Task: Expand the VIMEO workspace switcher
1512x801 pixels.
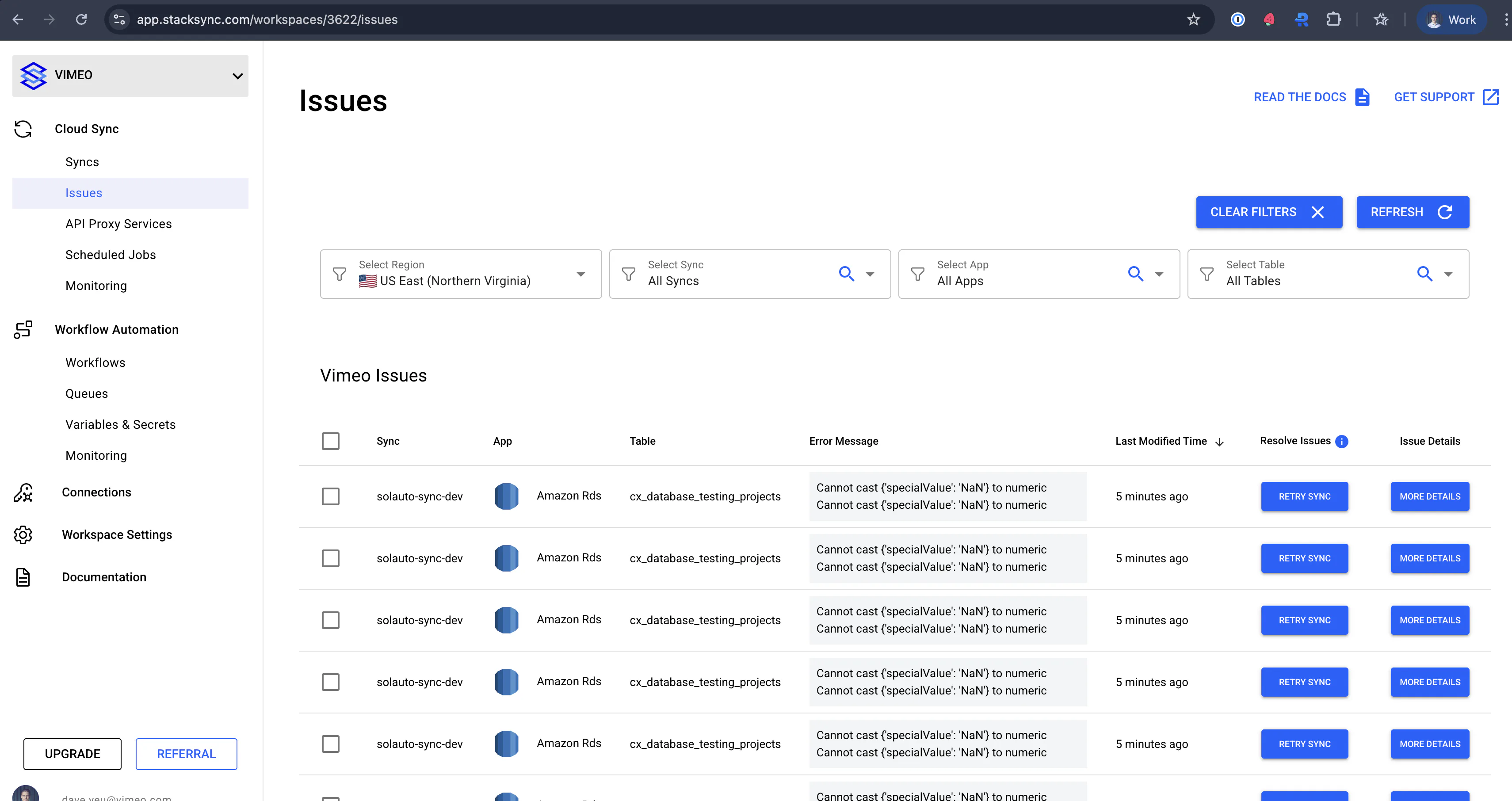Action: [x=130, y=76]
